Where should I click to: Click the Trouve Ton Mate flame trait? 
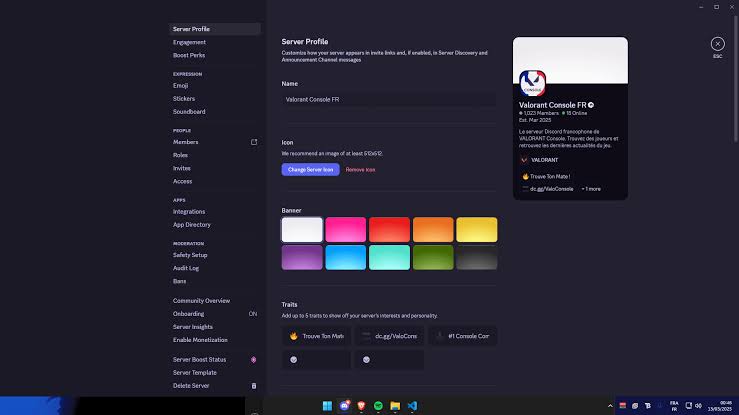(x=316, y=336)
